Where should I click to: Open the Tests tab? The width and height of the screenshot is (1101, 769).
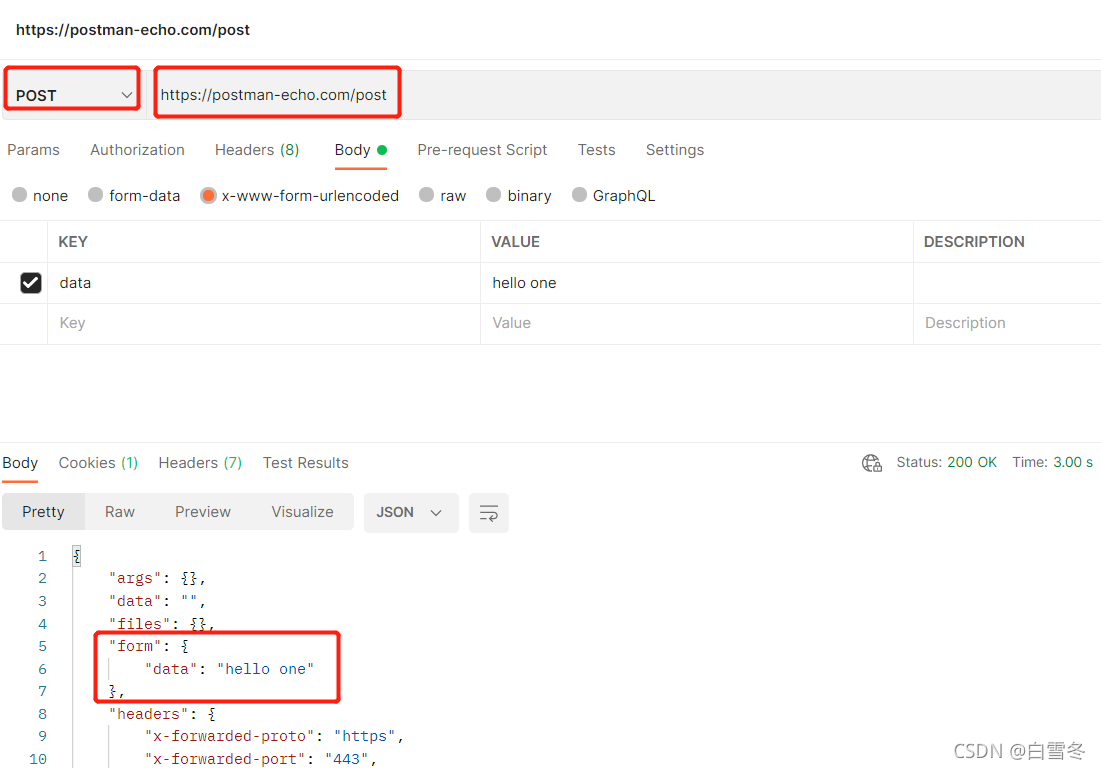pyautogui.click(x=596, y=150)
